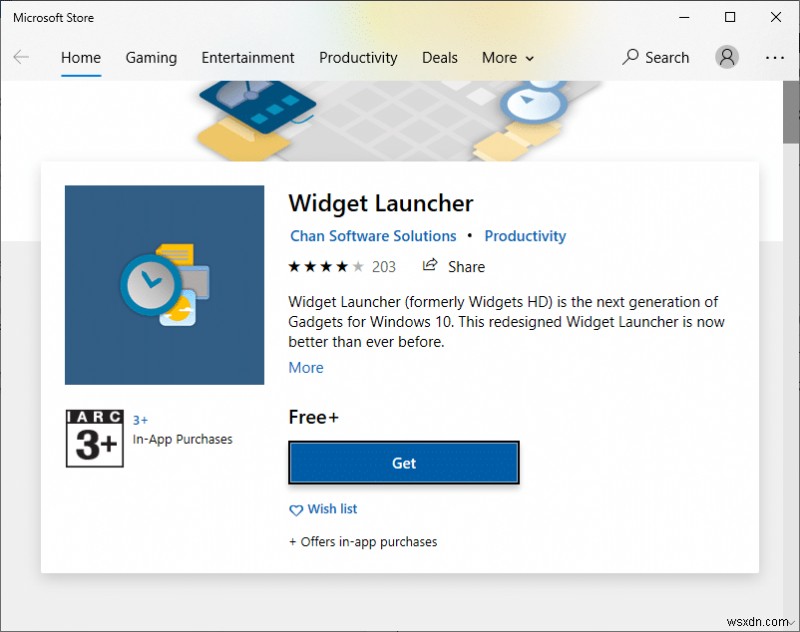Open the three-dot more options menu
800x632 pixels.
pyautogui.click(x=774, y=58)
